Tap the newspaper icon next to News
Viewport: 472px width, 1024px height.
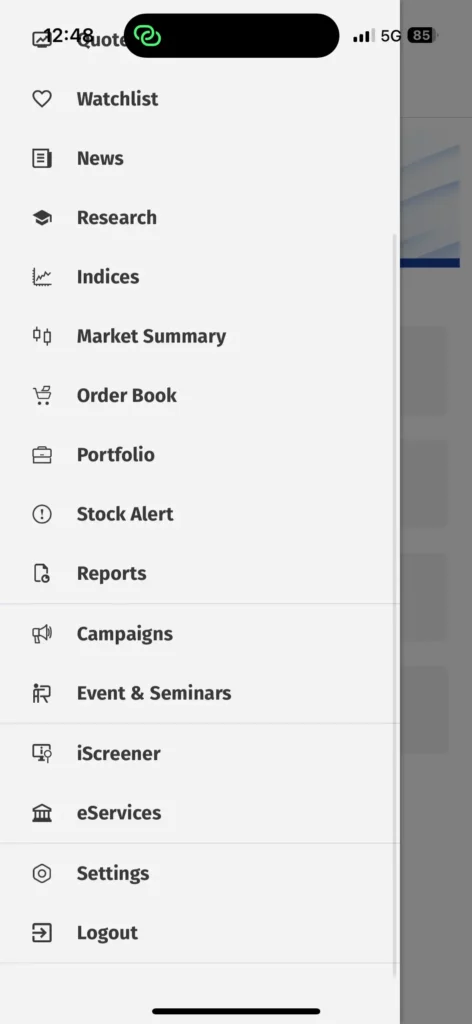pos(42,159)
